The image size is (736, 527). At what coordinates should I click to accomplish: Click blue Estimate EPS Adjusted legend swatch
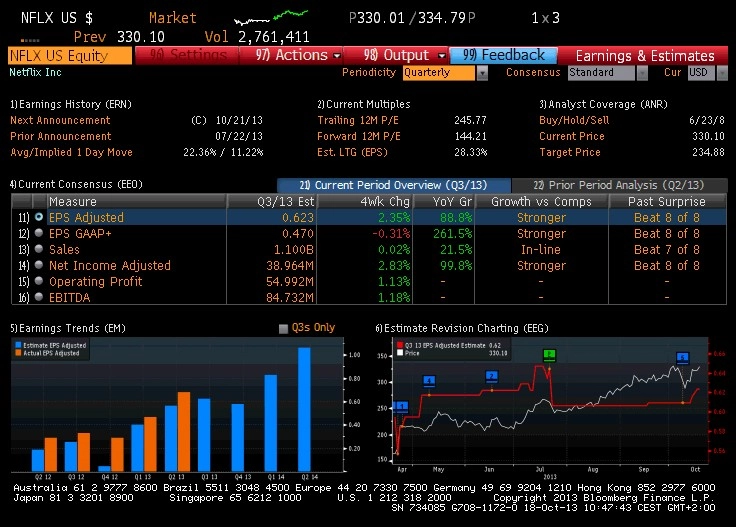pos(18,345)
